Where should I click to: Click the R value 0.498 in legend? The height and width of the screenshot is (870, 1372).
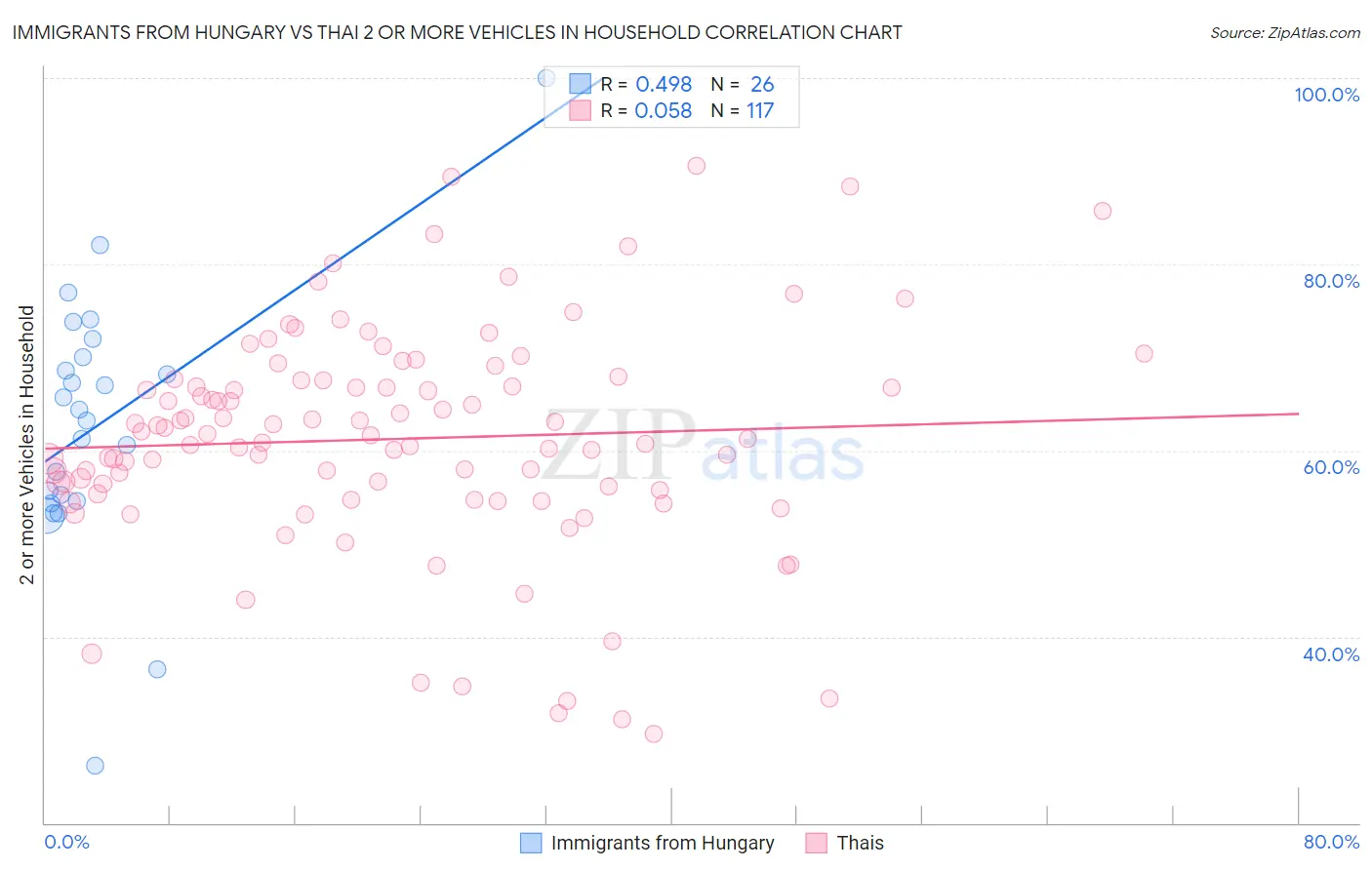pos(664,84)
